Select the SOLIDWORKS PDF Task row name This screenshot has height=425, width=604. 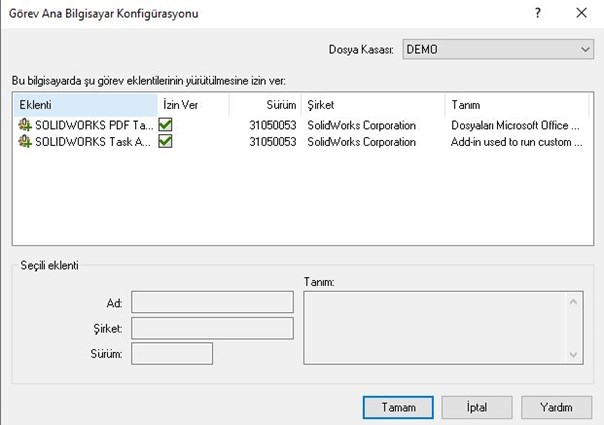pyautogui.click(x=93, y=126)
